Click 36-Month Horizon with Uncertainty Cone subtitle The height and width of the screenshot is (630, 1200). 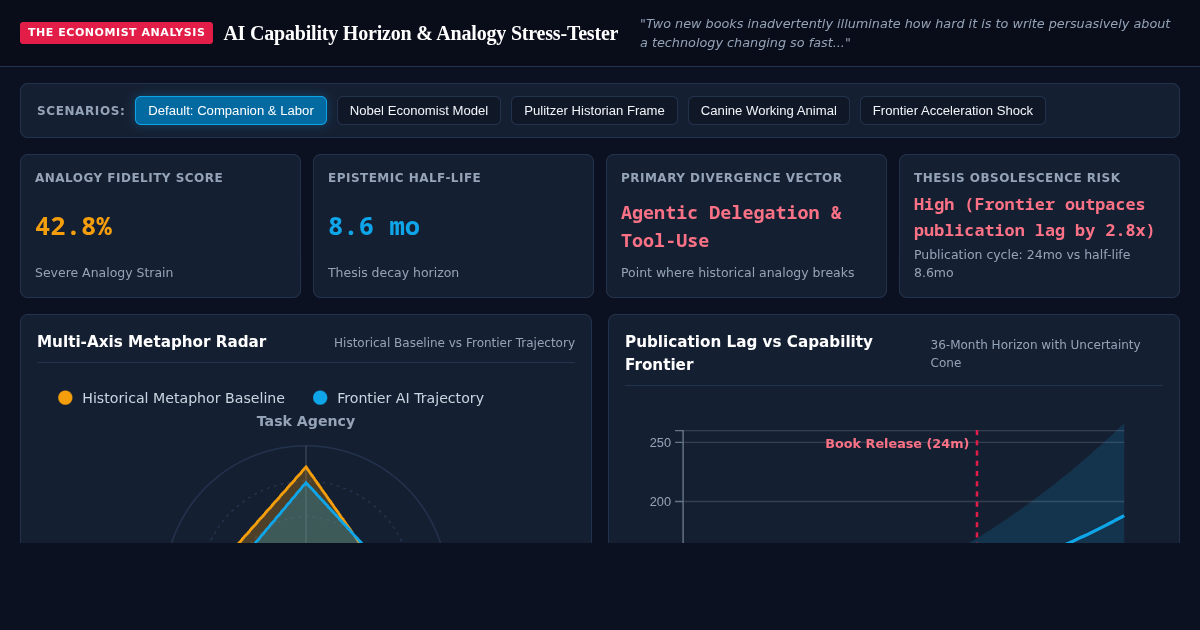click(1035, 353)
